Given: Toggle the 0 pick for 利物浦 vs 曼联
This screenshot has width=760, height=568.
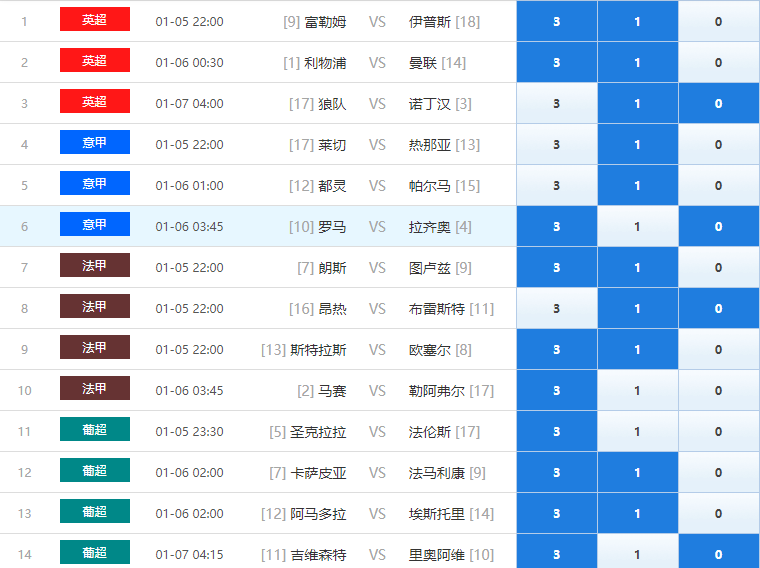Looking at the screenshot, I should pos(719,63).
